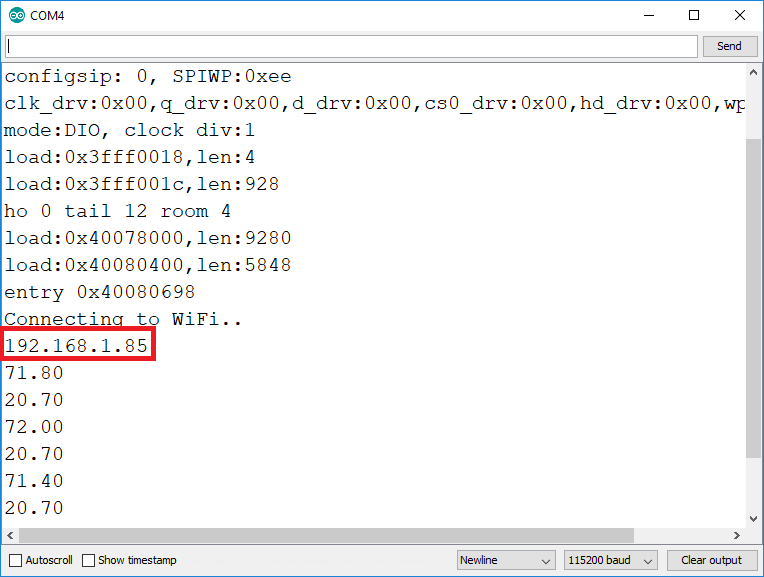
Task: Enable the Autoscroll checkbox
Action: click(15, 560)
